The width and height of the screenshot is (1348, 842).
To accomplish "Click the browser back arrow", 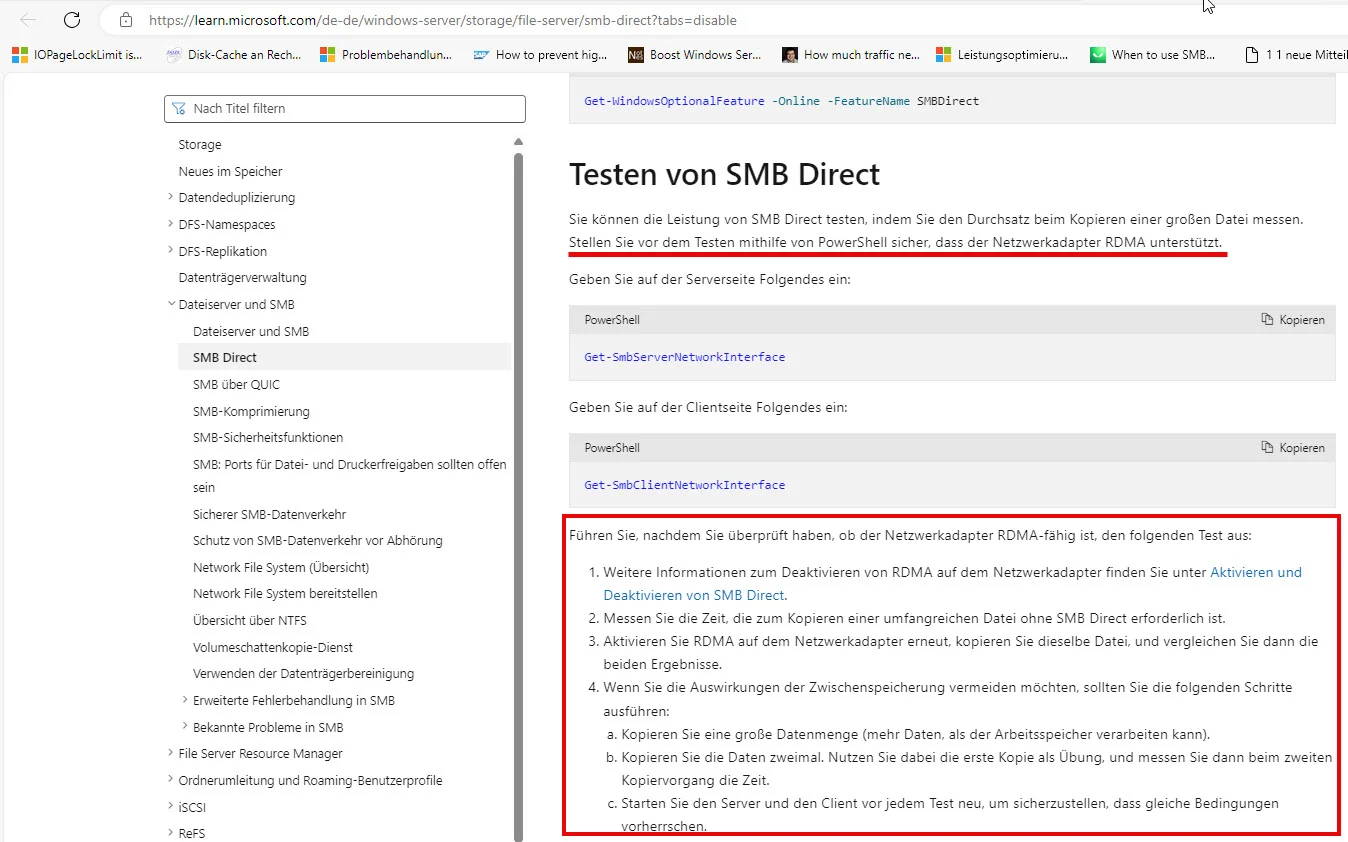I will (x=28, y=20).
